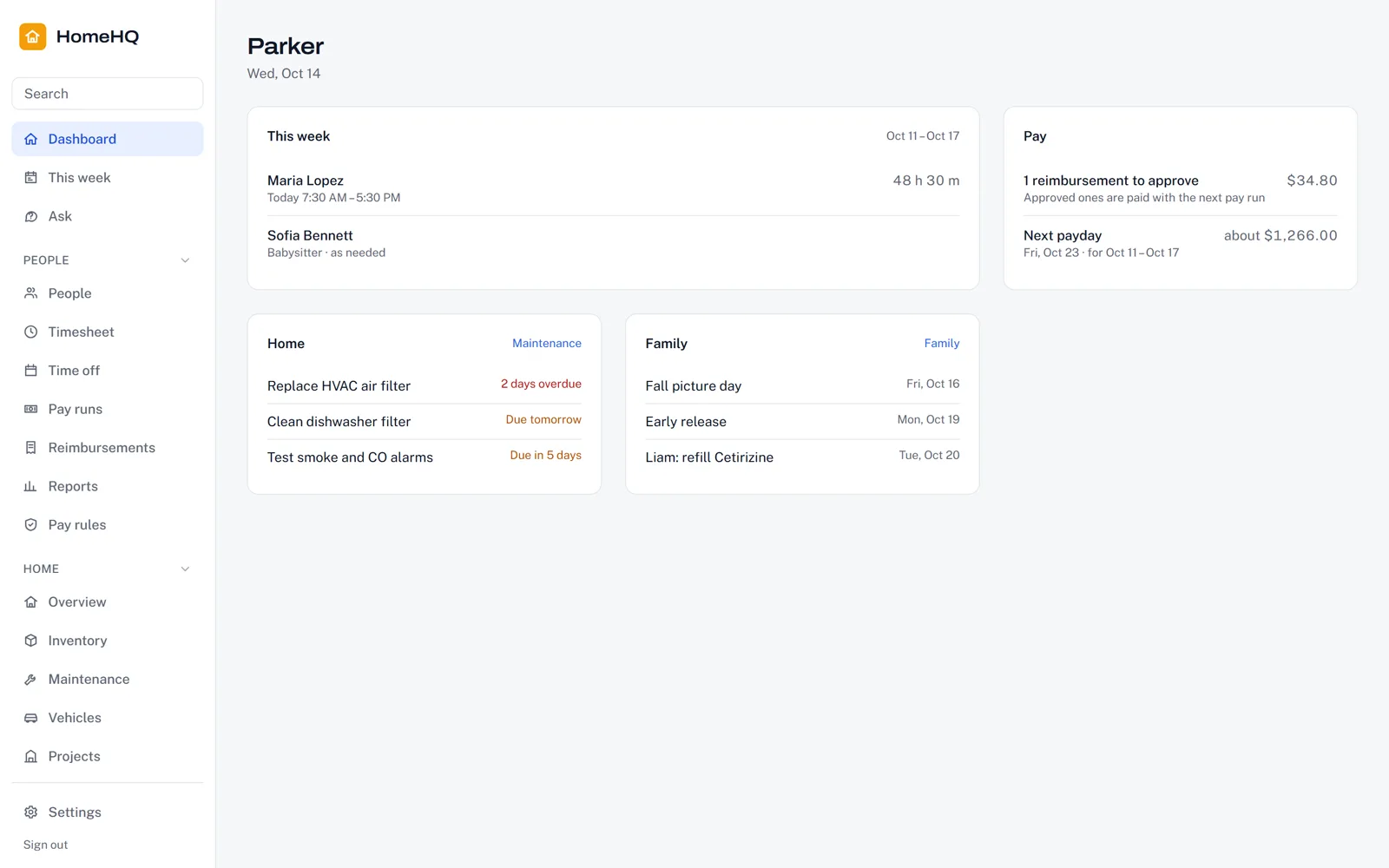Open Settings from the sidebar
Viewport: 1389px width, 868px height.
(x=108, y=812)
